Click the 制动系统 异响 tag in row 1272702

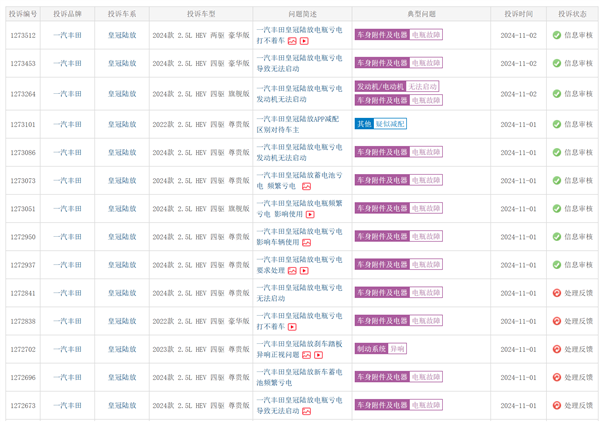381,349
